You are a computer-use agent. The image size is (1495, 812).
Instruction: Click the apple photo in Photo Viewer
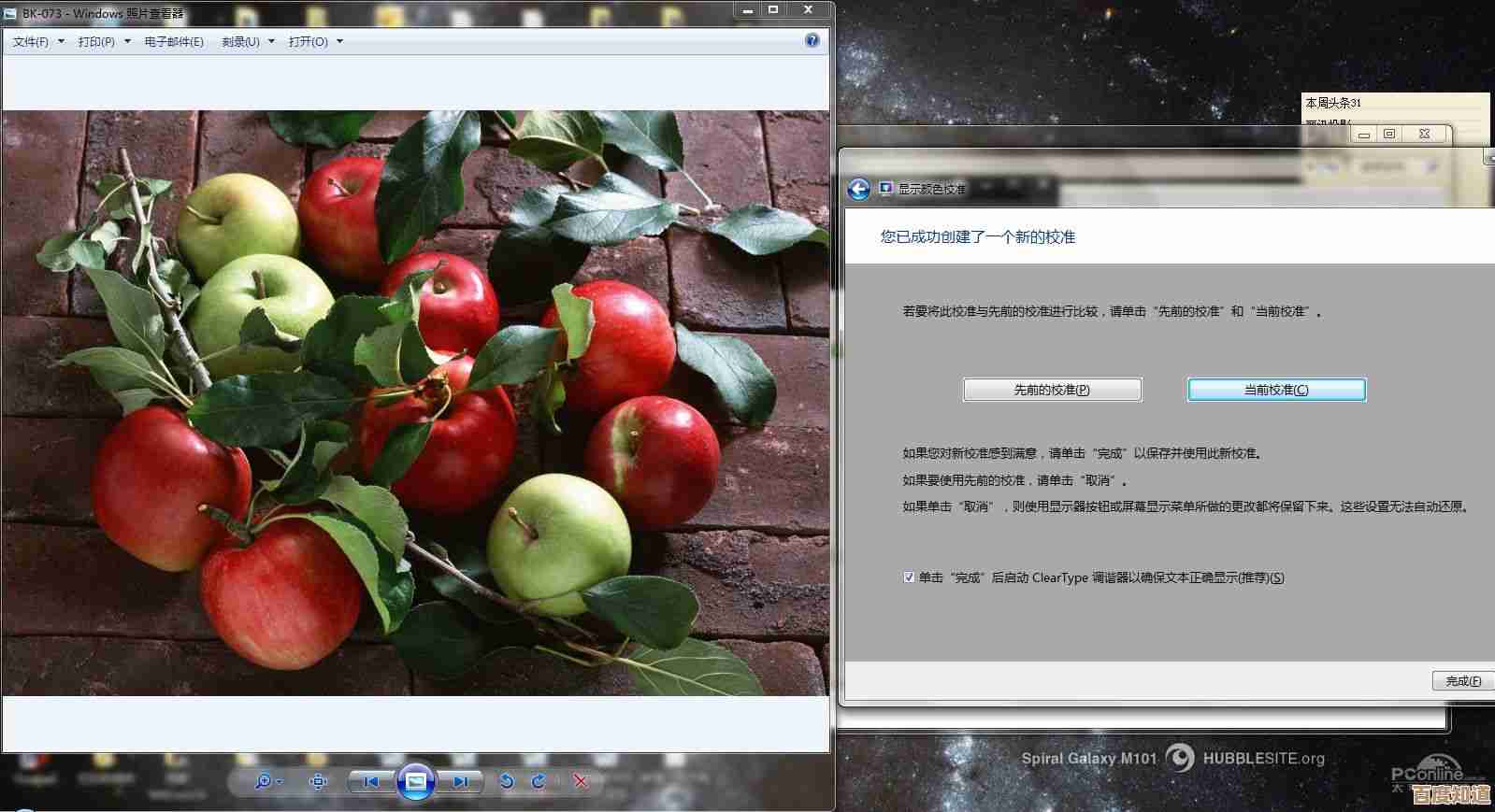(x=415, y=403)
